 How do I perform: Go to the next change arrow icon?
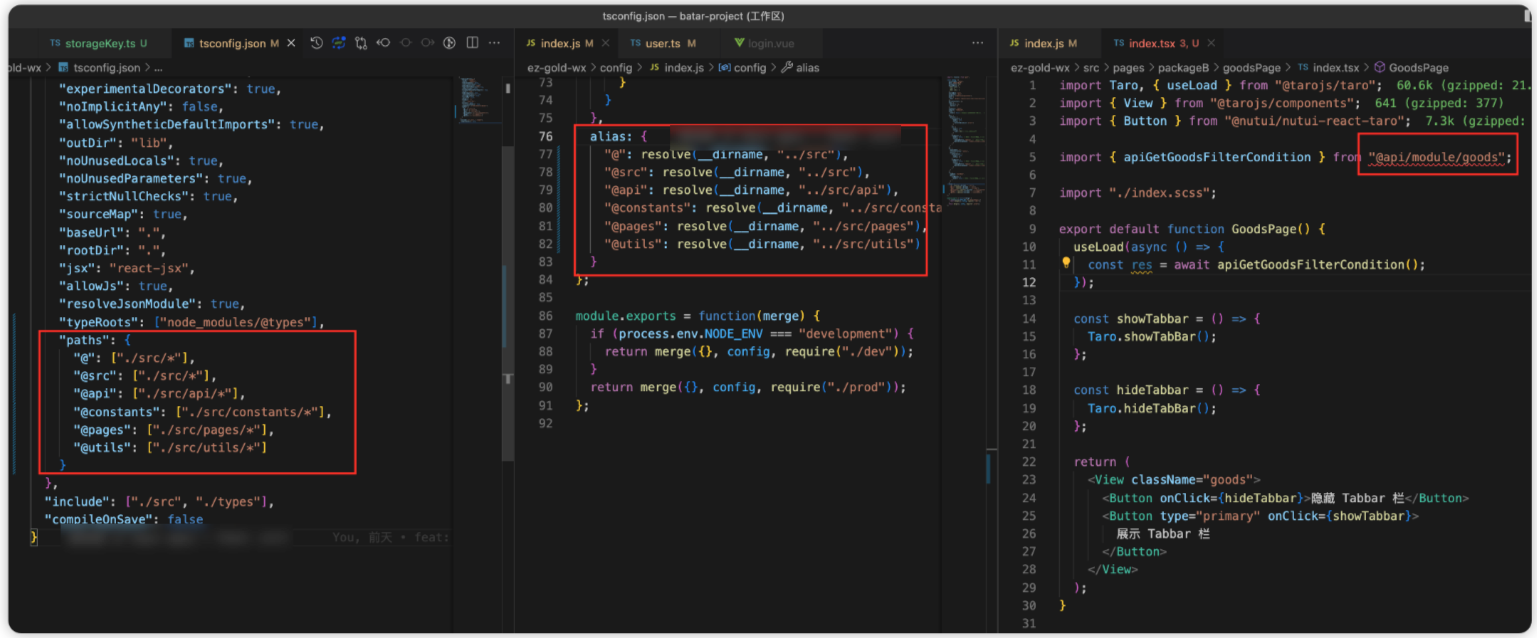427,43
